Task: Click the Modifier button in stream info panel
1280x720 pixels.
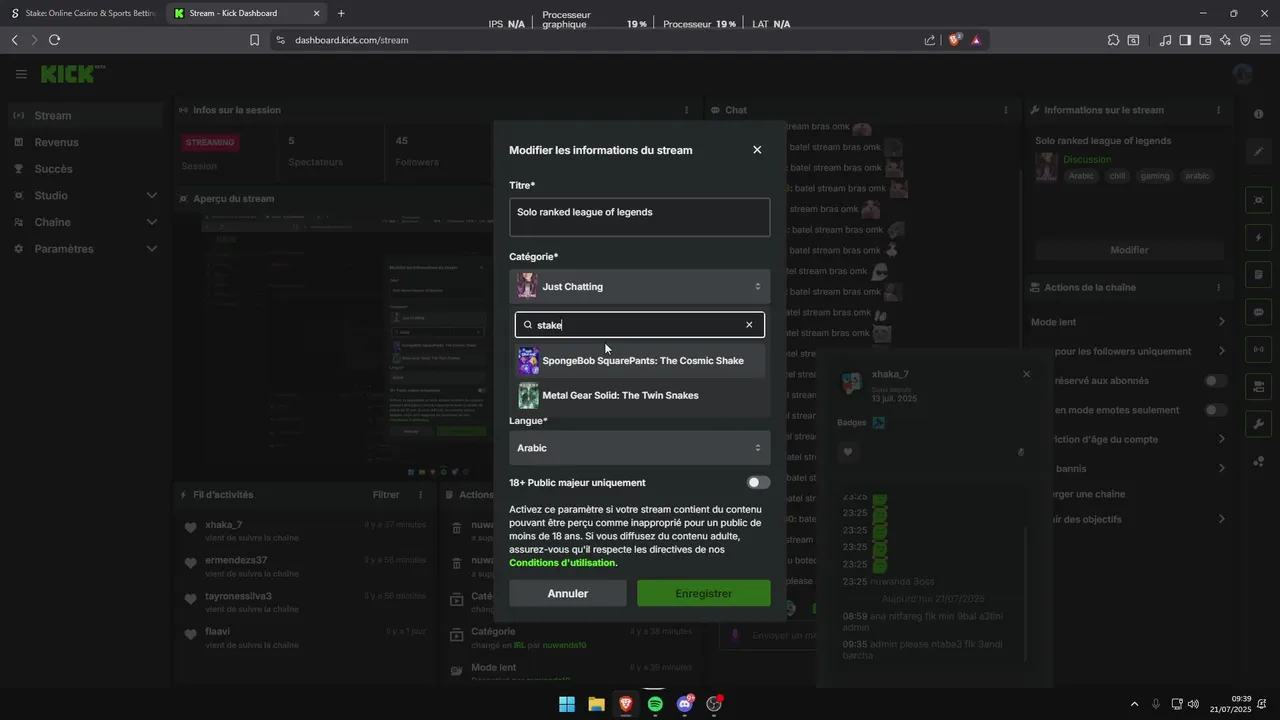Action: (x=1129, y=250)
